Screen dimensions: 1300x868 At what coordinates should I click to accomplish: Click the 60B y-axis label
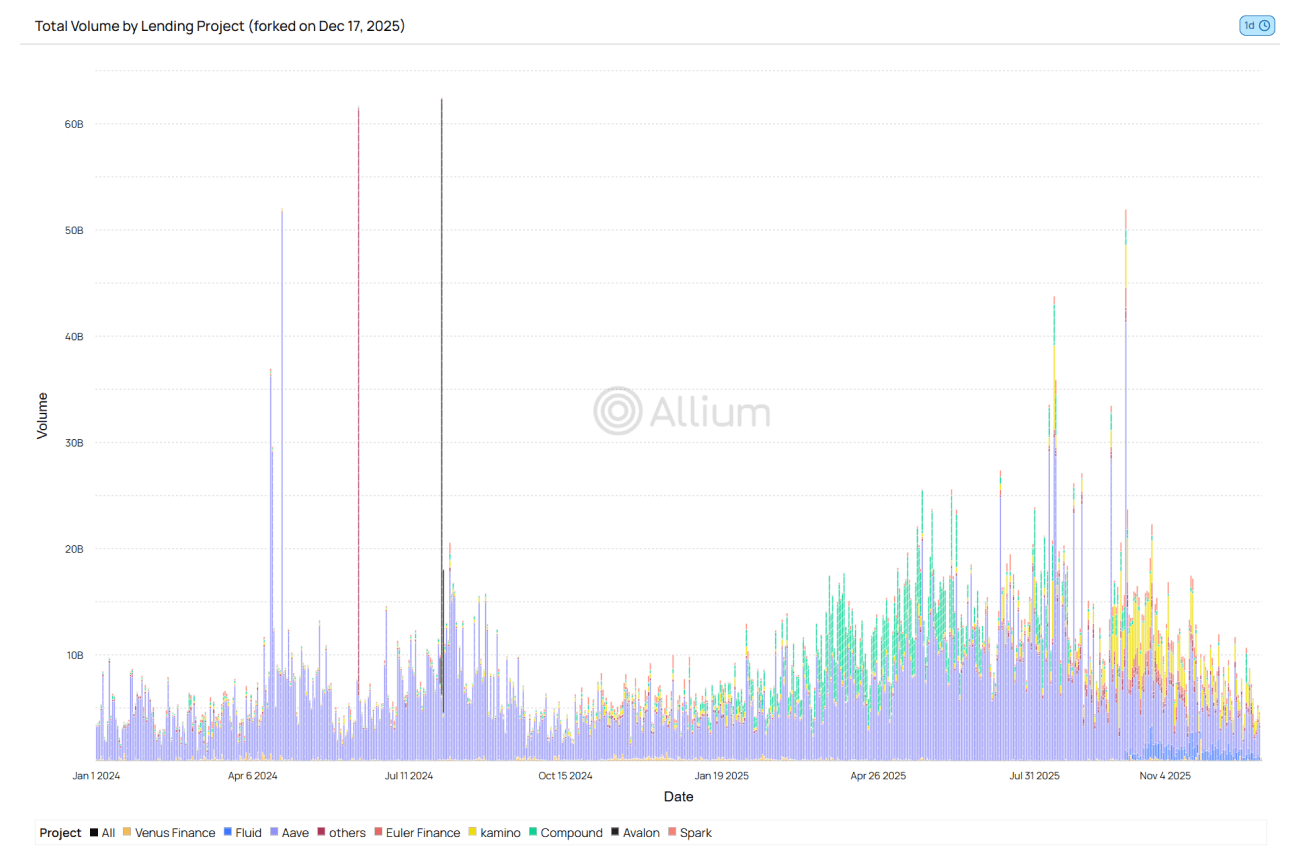point(74,124)
